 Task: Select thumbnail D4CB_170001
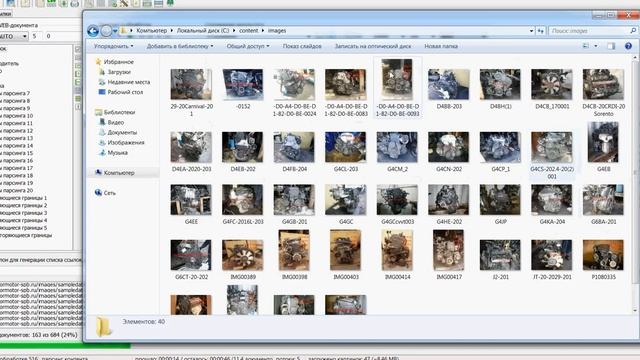[x=551, y=84]
